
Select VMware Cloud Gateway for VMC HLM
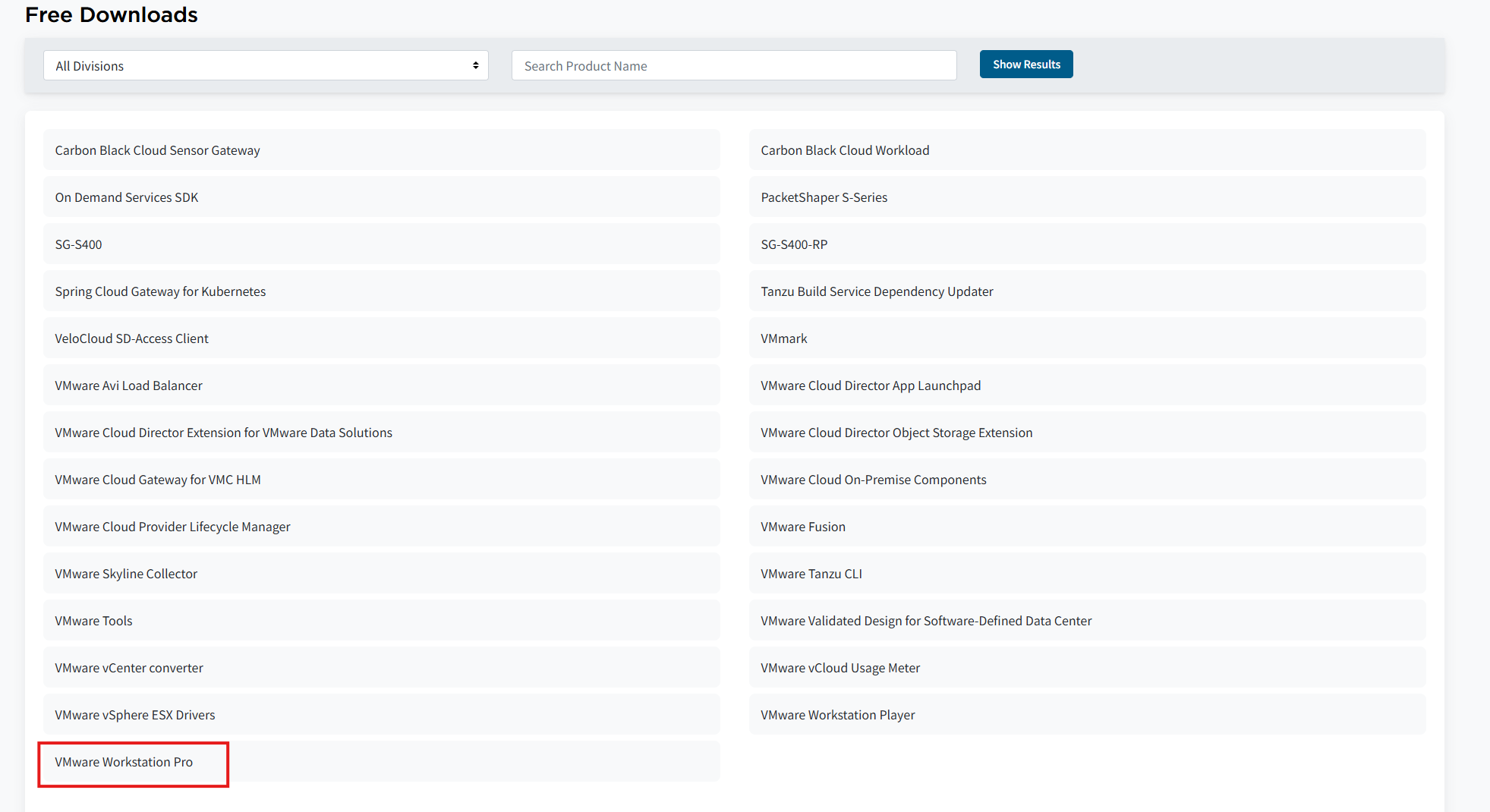[382, 480]
